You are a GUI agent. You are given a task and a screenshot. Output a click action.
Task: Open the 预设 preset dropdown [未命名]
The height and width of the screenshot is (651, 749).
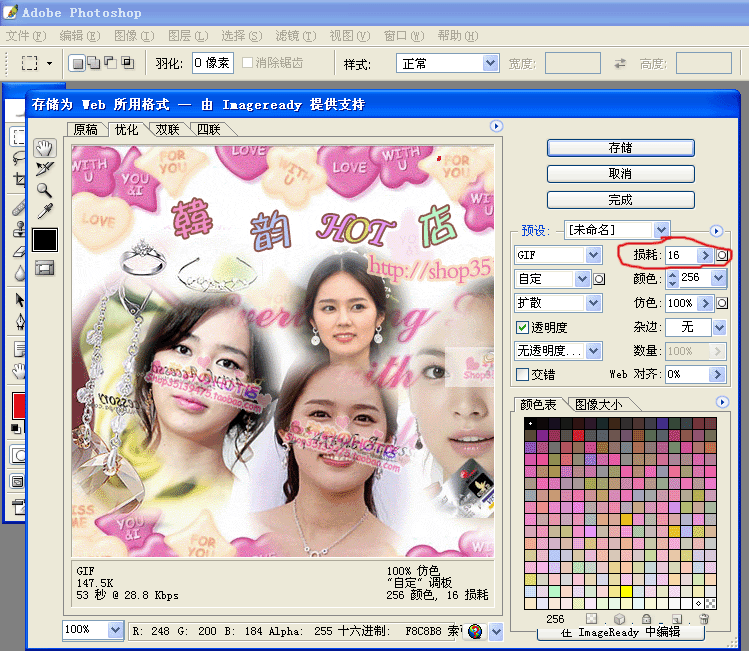pyautogui.click(x=617, y=230)
